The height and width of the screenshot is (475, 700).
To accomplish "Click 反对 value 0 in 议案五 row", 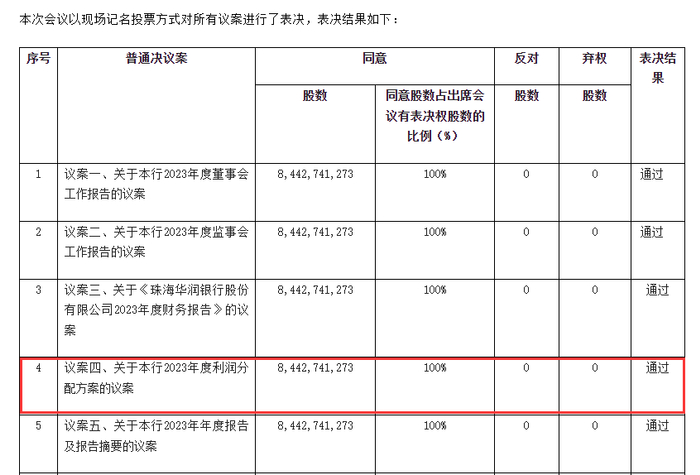I will 526,426.
